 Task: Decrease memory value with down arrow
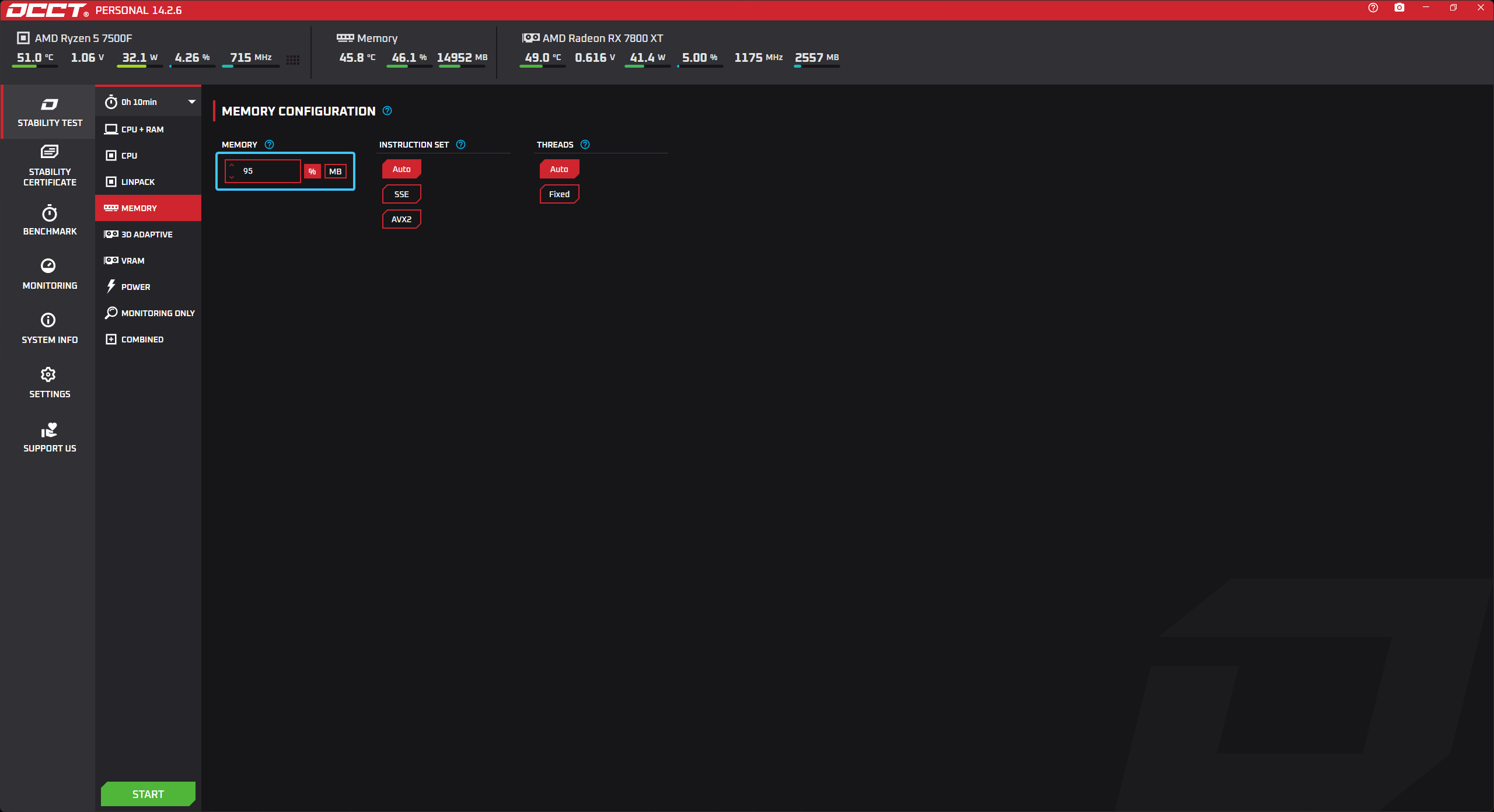(x=232, y=177)
